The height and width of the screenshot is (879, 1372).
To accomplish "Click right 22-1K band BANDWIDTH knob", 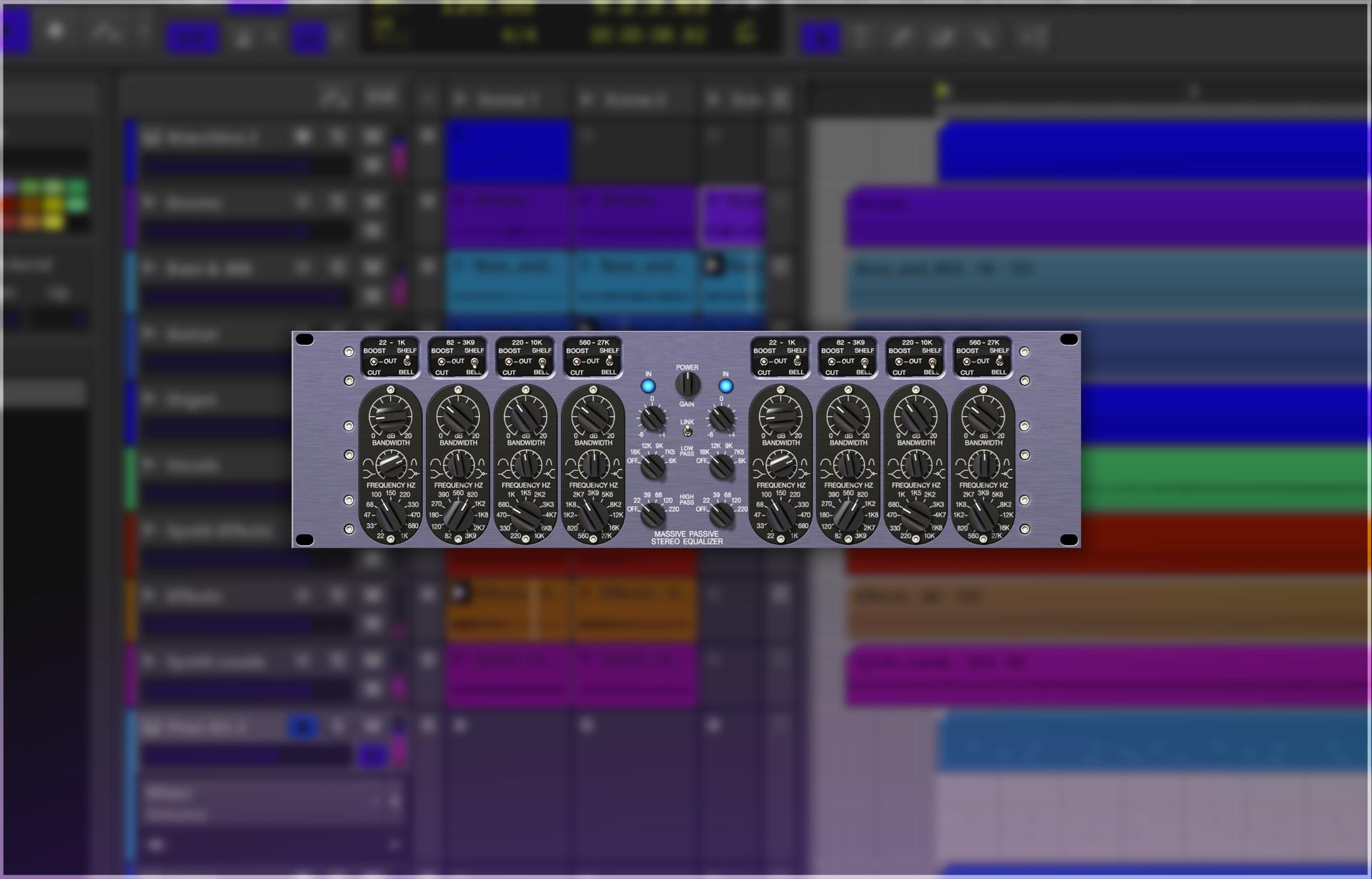I will (780, 465).
